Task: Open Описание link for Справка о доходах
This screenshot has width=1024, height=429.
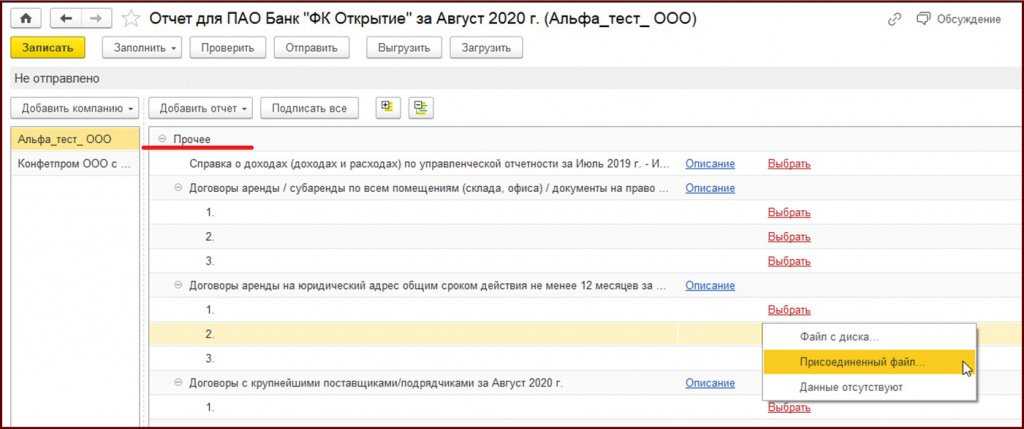Action: pos(709,163)
